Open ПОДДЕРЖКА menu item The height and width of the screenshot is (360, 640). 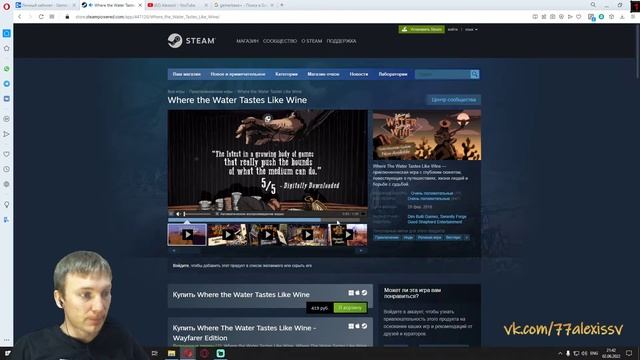341,41
